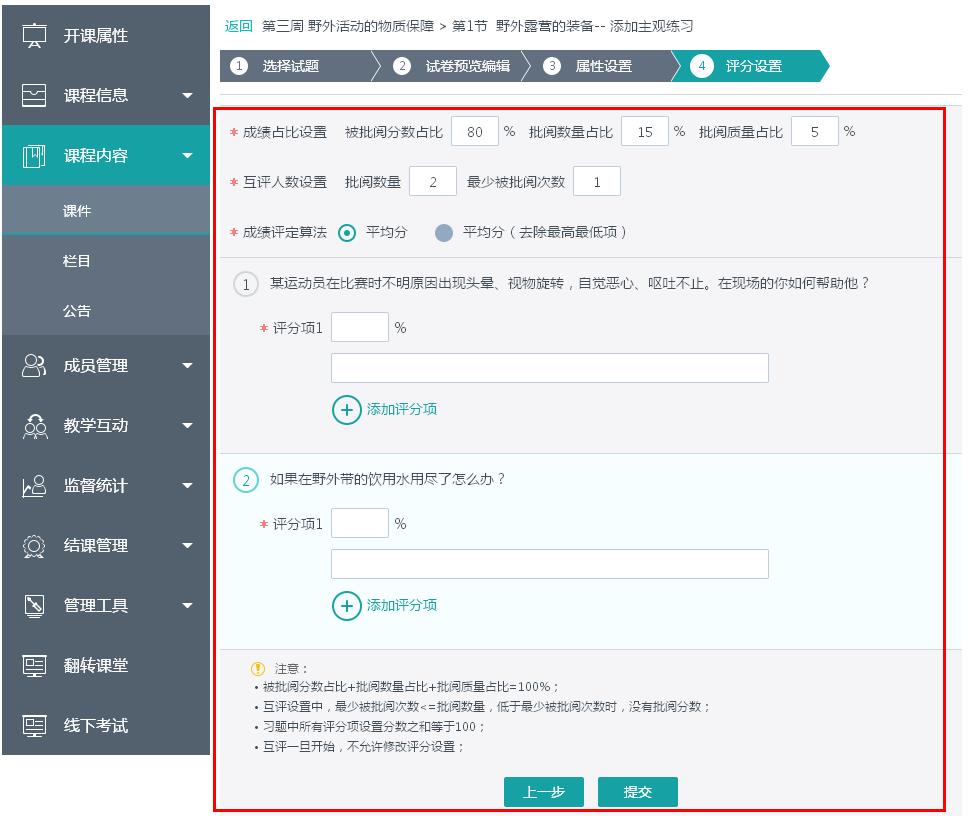The image size is (970, 816).
Task: Expand the 课程信息 dropdown arrow
Action: tap(187, 96)
